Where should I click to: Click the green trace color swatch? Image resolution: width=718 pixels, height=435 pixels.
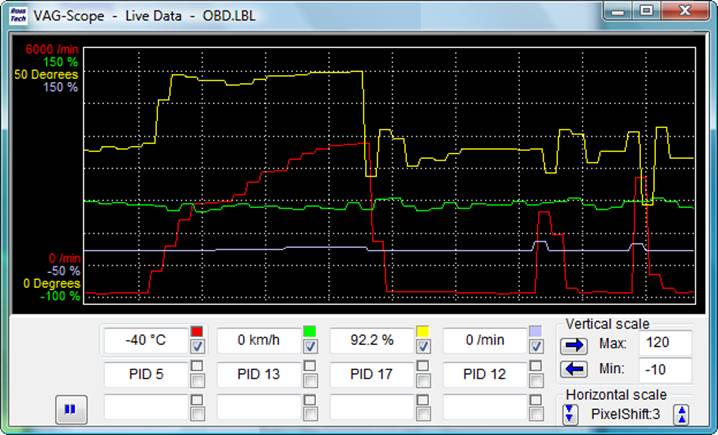tap(310, 331)
